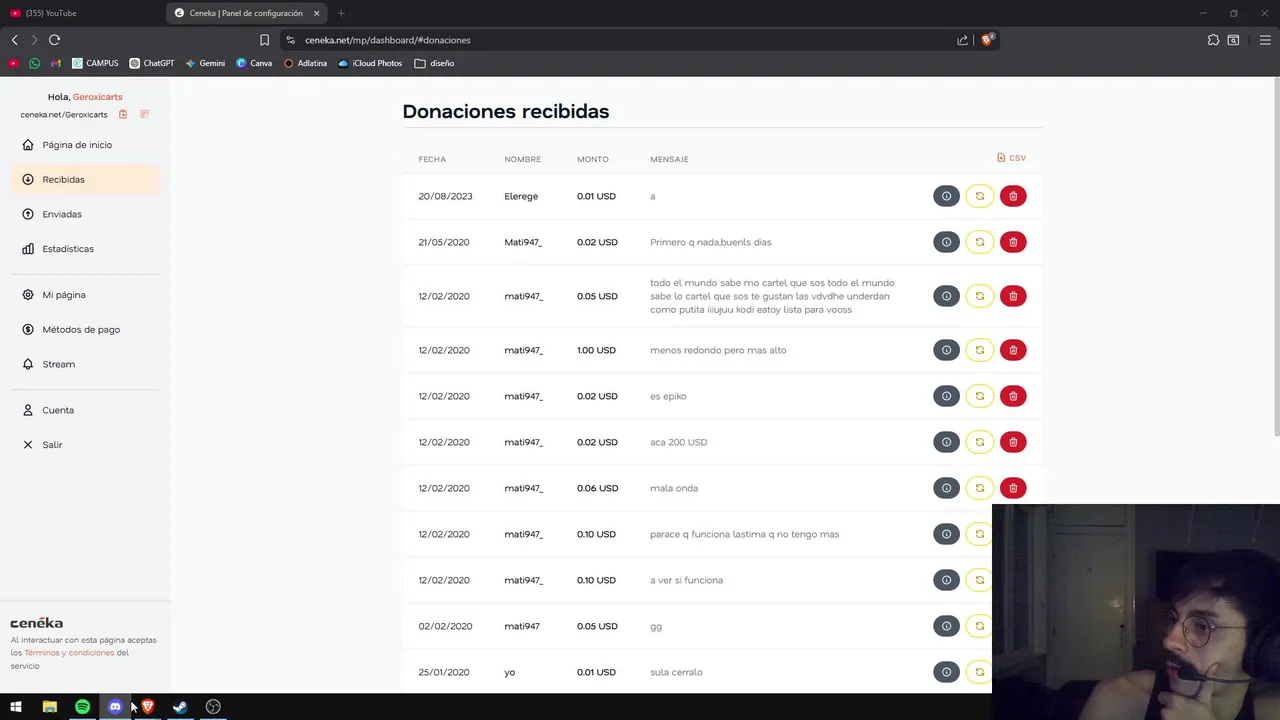Open File Explorer from the taskbar
Screen dimensions: 1280x720
[49, 707]
